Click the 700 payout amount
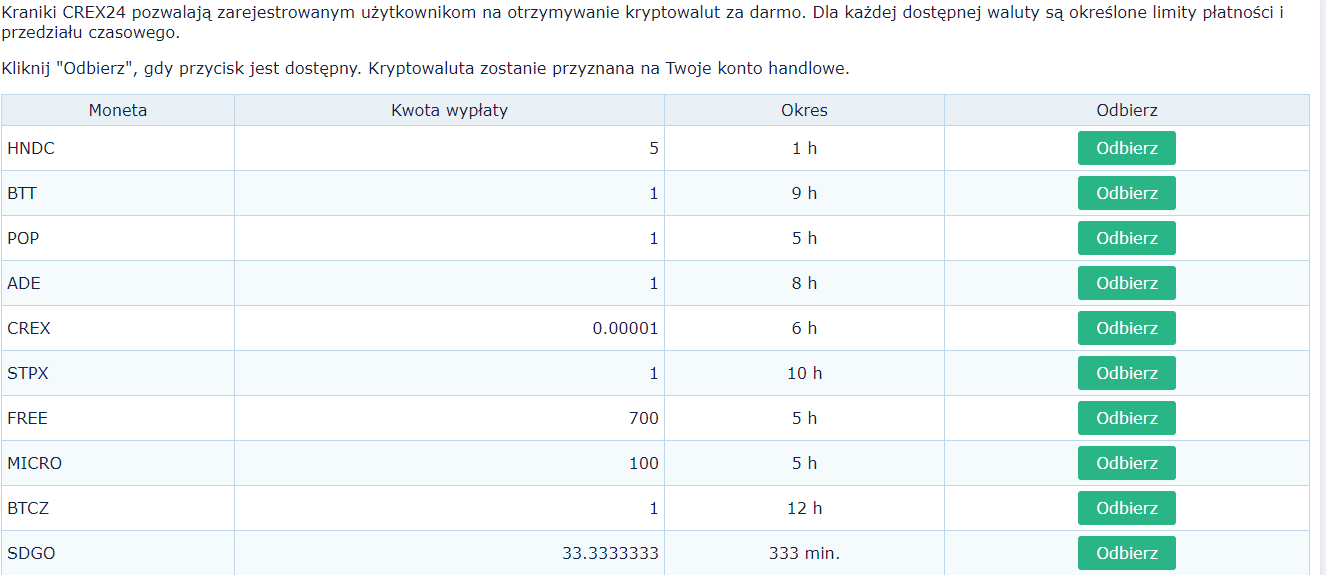The width and height of the screenshot is (1326, 575). click(644, 418)
